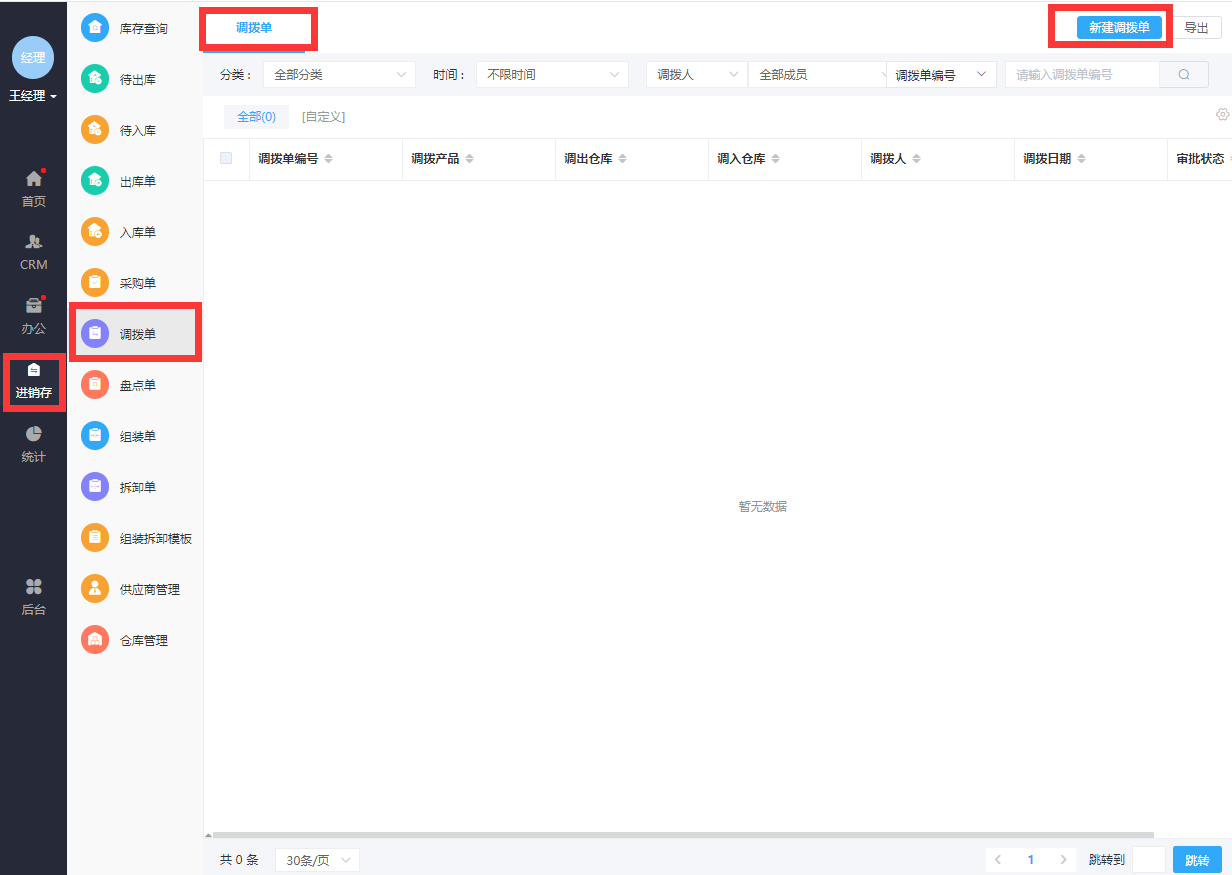
Task: Select the [自定义] filter tab
Action: click(x=323, y=117)
